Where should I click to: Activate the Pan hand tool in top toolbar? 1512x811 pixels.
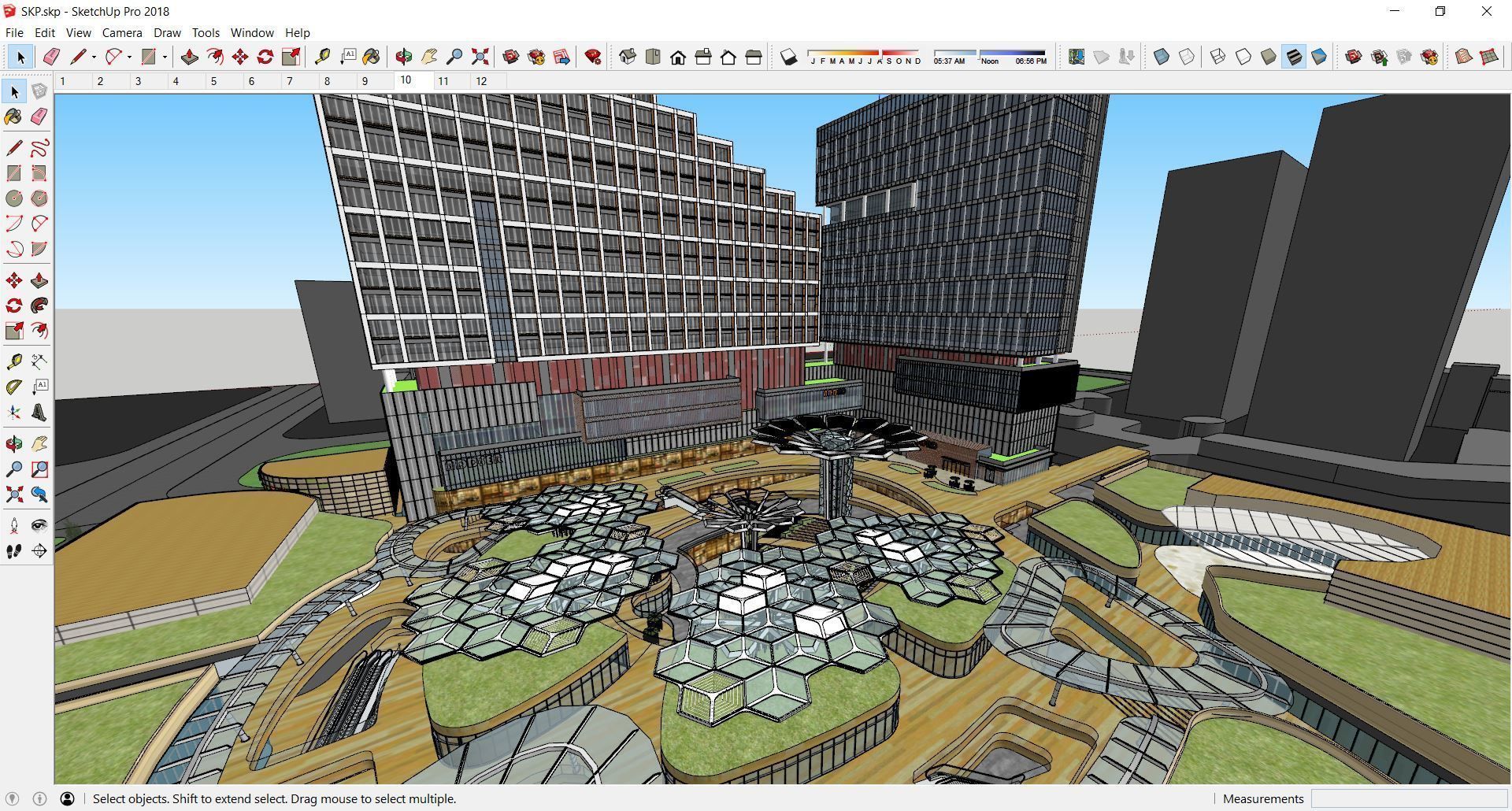pyautogui.click(x=429, y=57)
